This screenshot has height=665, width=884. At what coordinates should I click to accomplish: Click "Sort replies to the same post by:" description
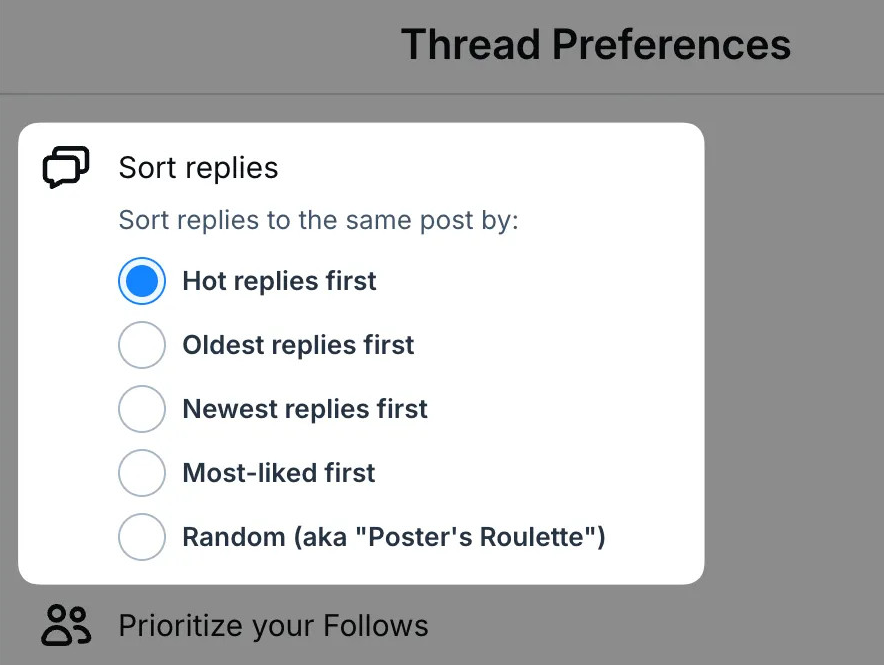318,220
